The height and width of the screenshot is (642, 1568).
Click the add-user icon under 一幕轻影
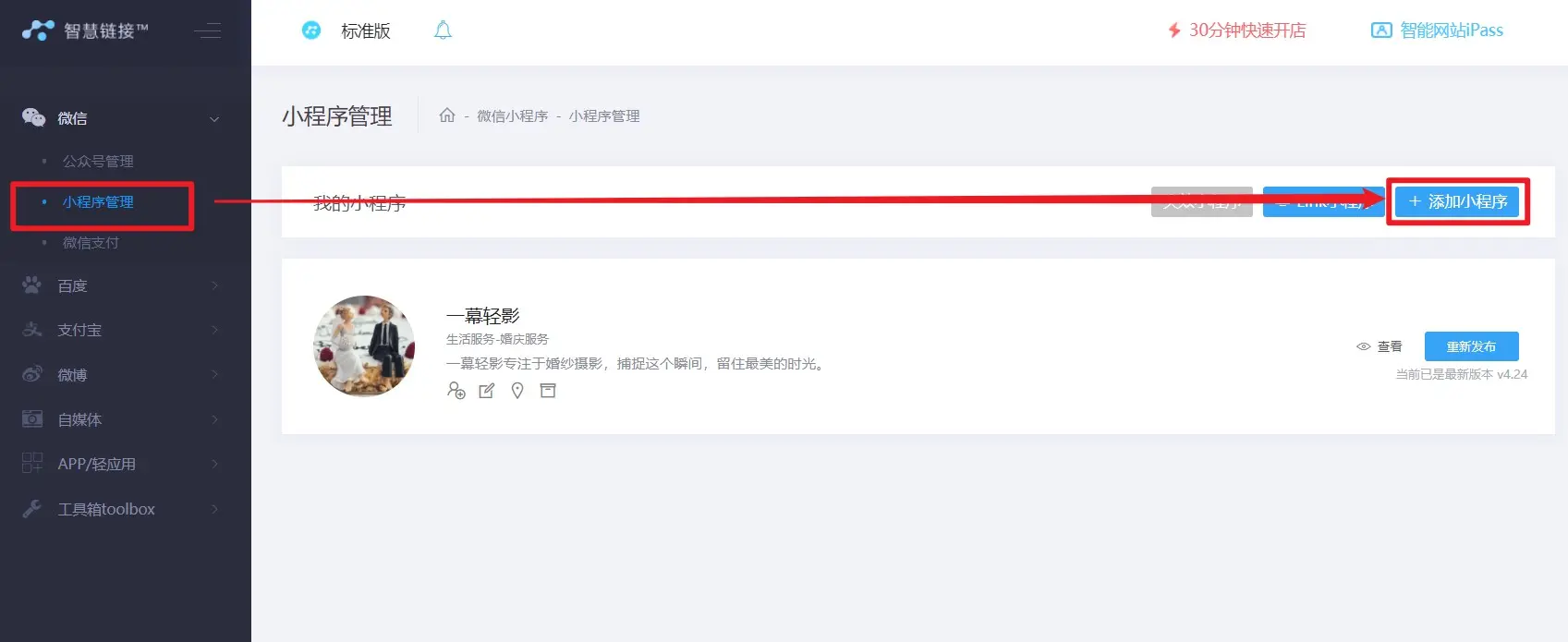coord(456,391)
